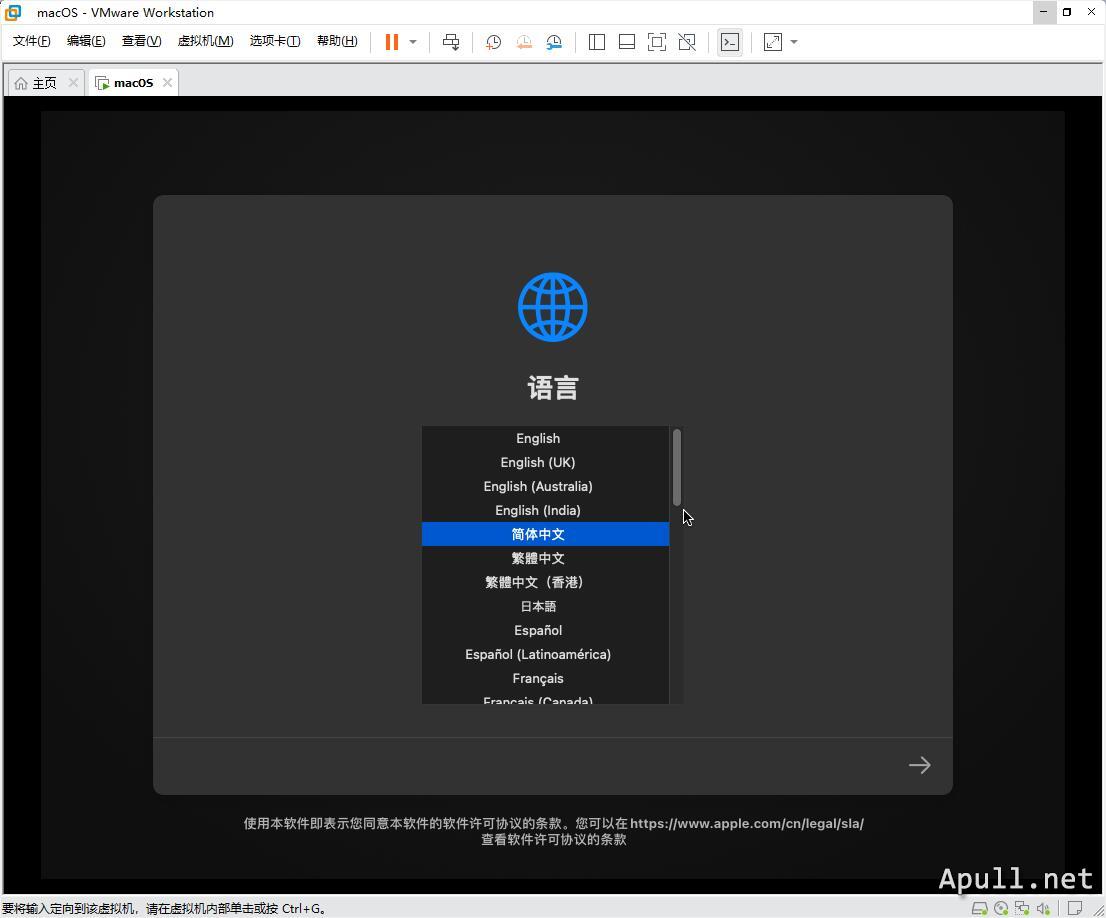The width and height of the screenshot is (1106, 918).
Task: Click the VMware Workstation title bar icon
Action: coord(13,12)
